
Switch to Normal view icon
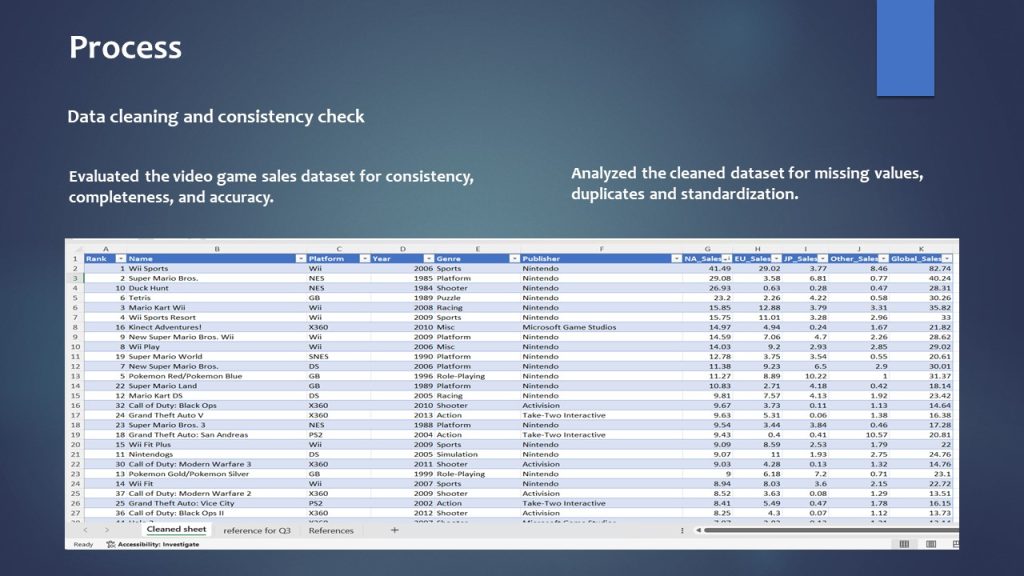tap(904, 544)
